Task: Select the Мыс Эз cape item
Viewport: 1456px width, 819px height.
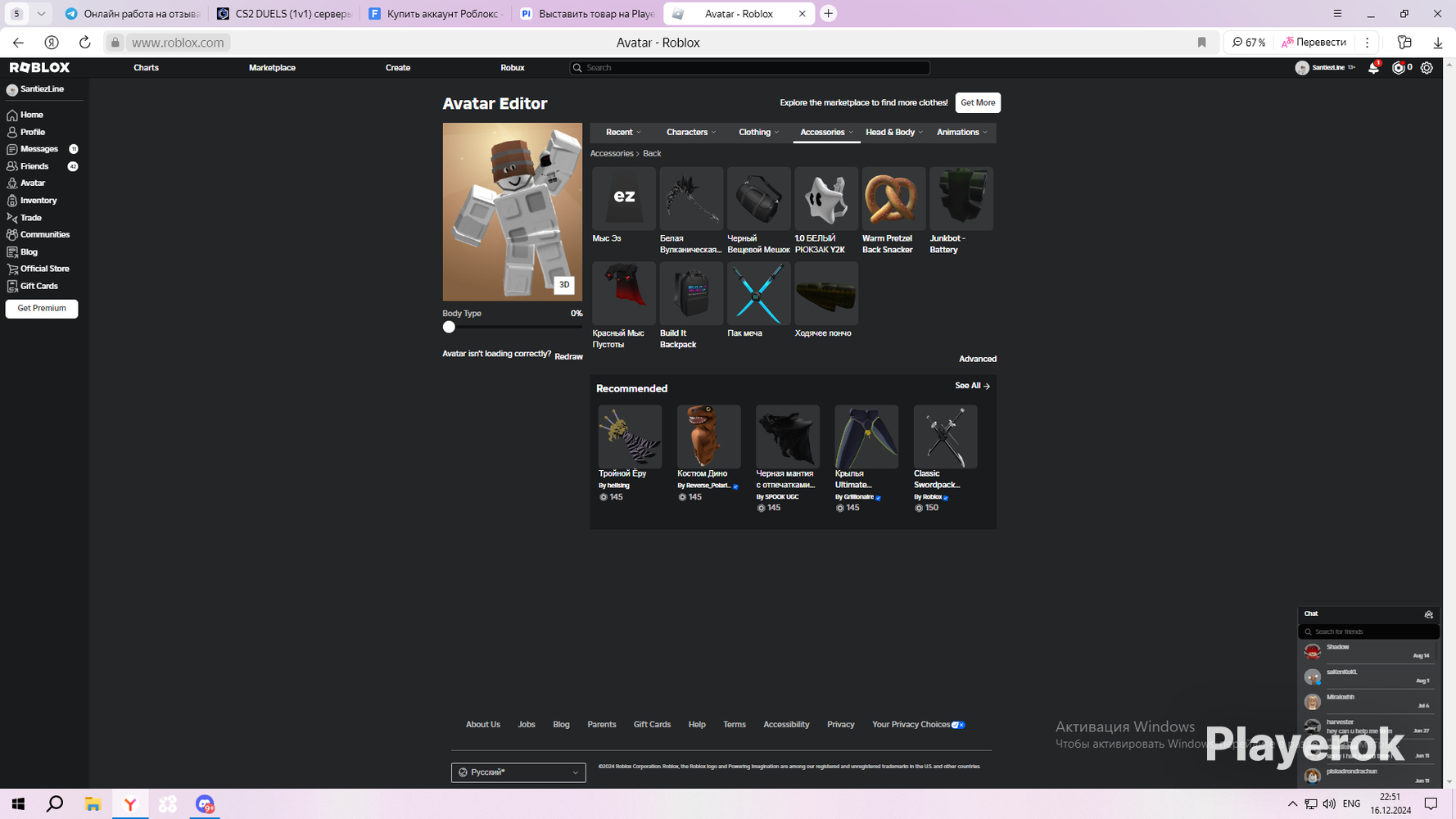Action: point(624,206)
